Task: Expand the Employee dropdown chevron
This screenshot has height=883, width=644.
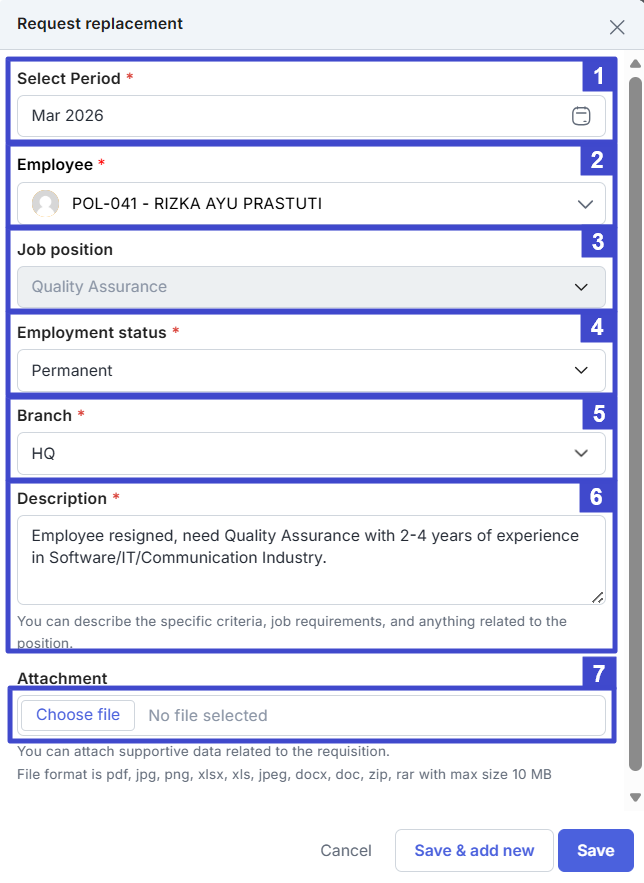Action: coord(585,204)
